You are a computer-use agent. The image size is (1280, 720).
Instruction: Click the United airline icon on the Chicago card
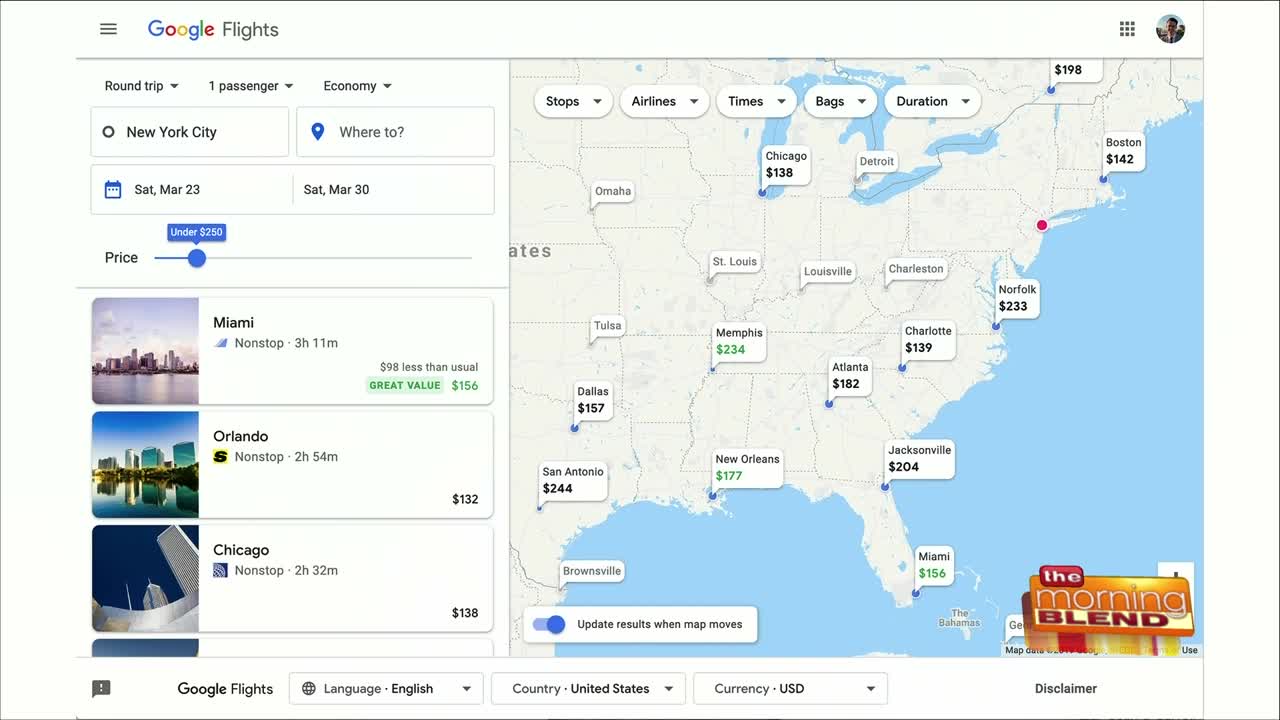point(221,570)
